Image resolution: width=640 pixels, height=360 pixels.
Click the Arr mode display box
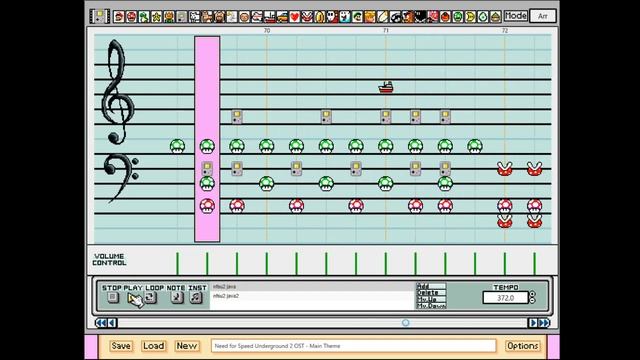[x=543, y=16]
